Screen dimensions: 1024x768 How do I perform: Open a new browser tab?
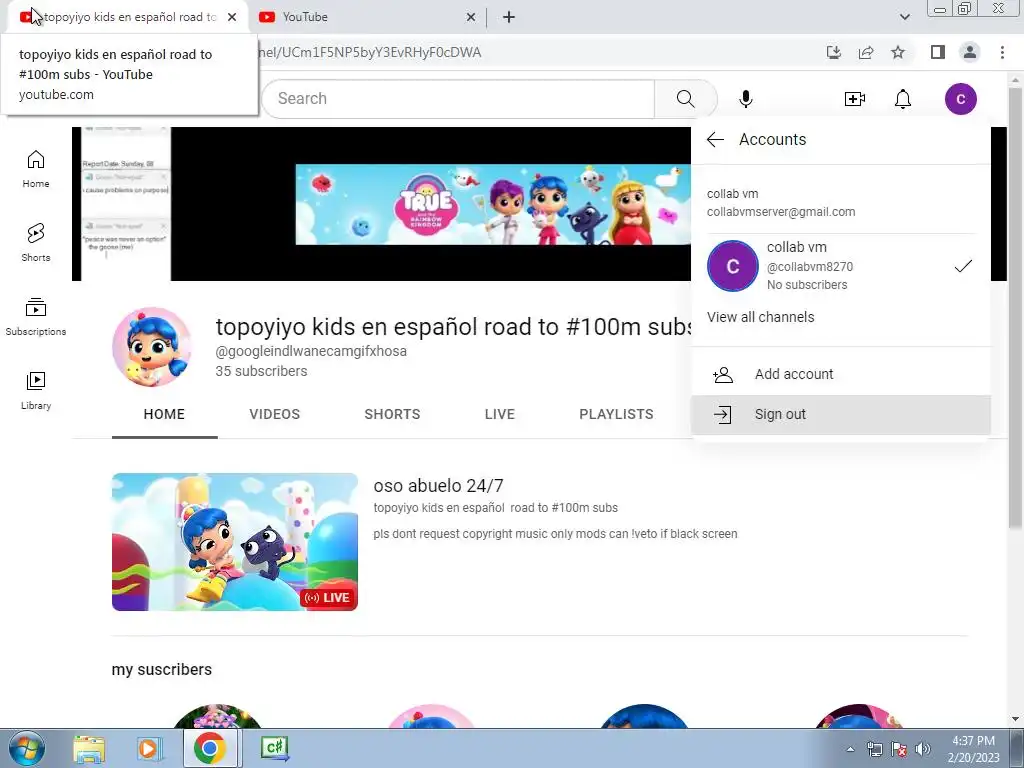509,17
